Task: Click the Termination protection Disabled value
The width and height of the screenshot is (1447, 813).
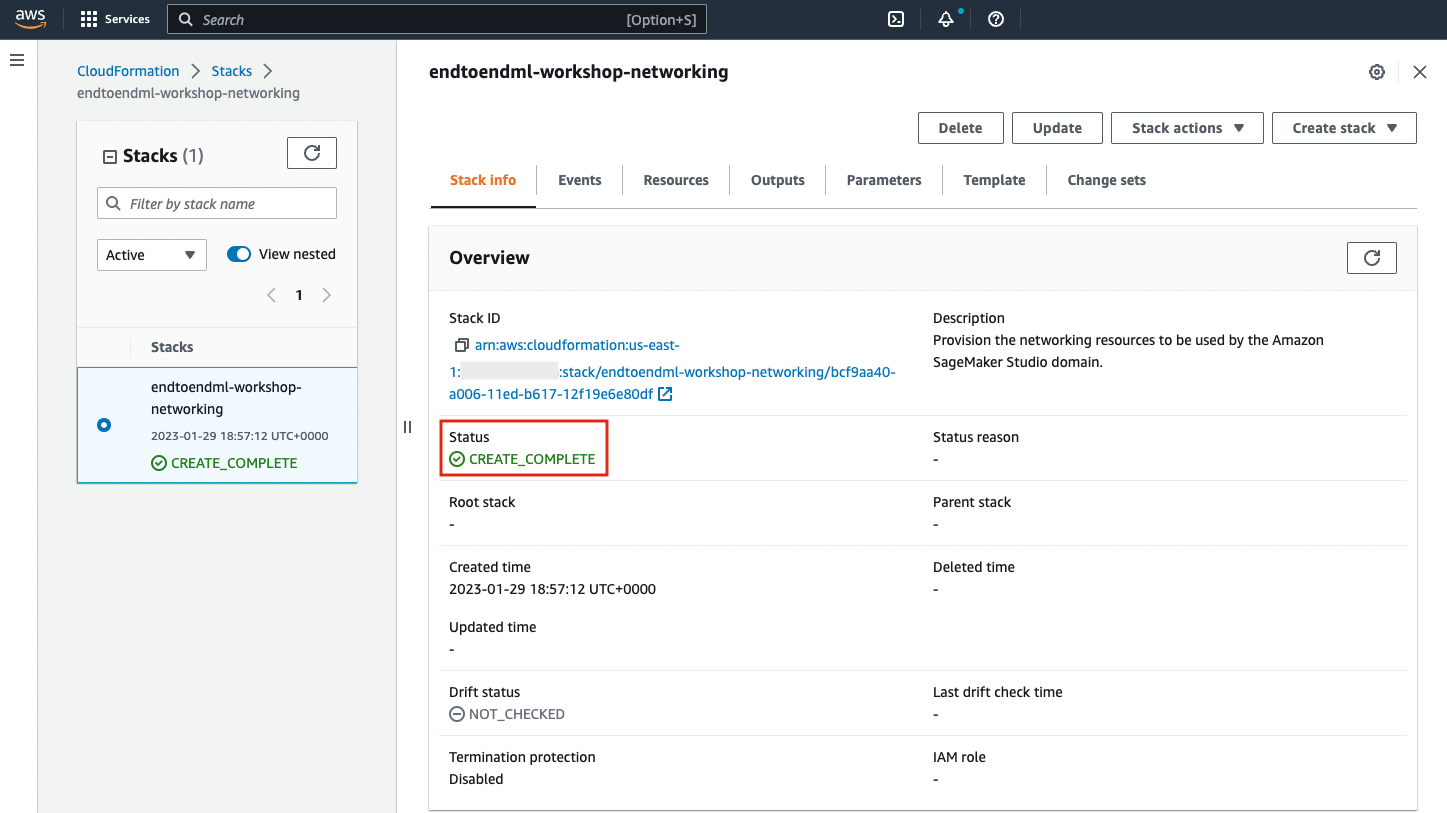Action: 476,779
